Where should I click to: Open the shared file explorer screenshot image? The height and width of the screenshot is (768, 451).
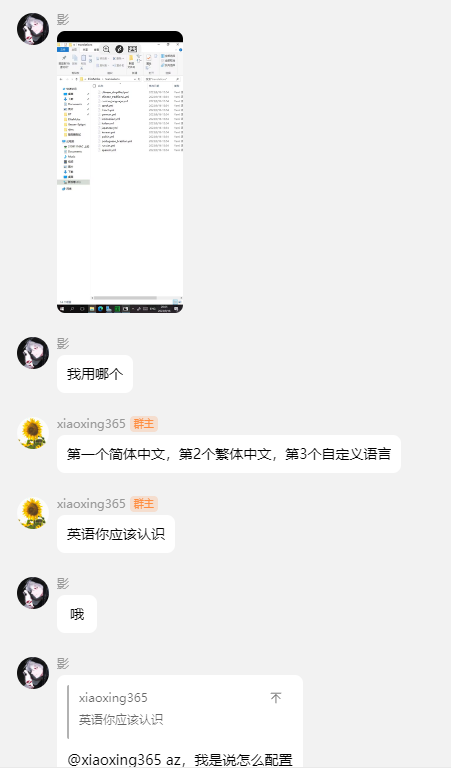120,172
